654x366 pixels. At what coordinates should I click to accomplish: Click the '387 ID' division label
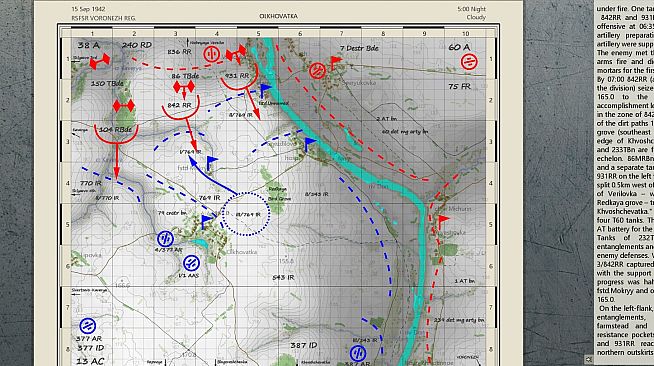[x=304, y=345]
